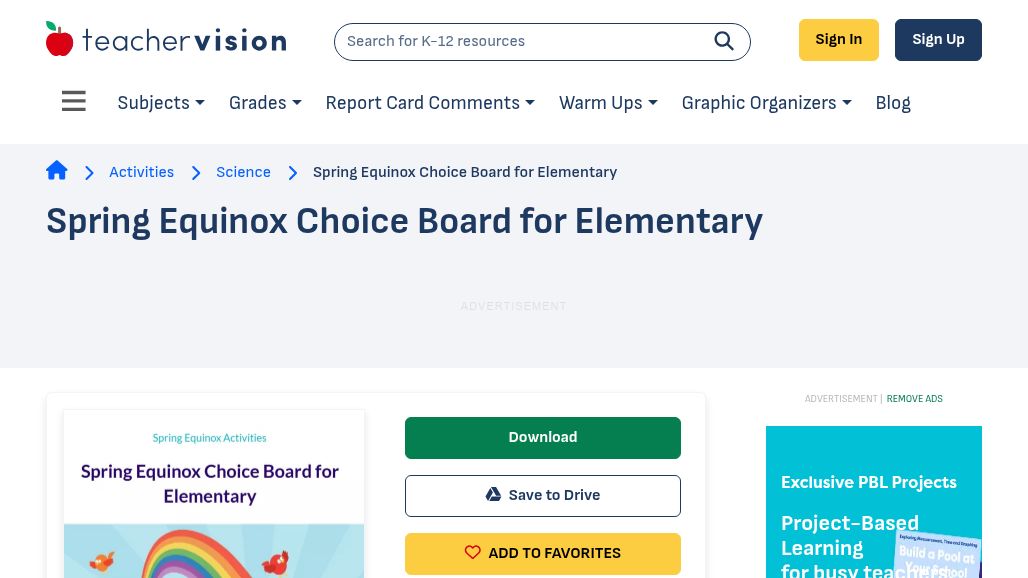The image size is (1028, 578).
Task: Open the hamburger menu icon
Action: point(73,101)
